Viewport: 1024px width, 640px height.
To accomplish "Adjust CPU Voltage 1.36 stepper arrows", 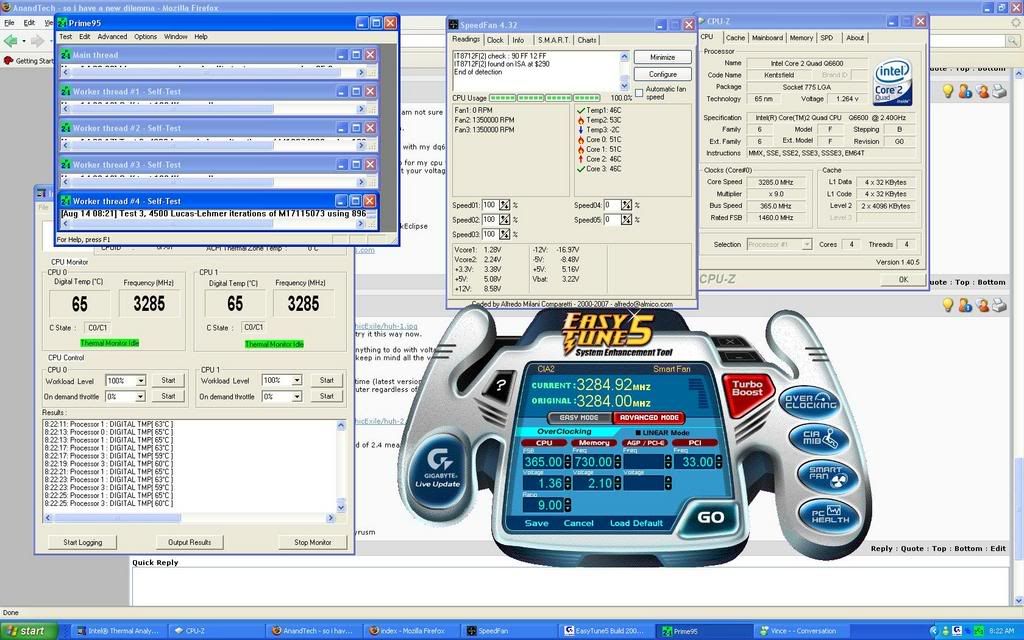I will 567,483.
